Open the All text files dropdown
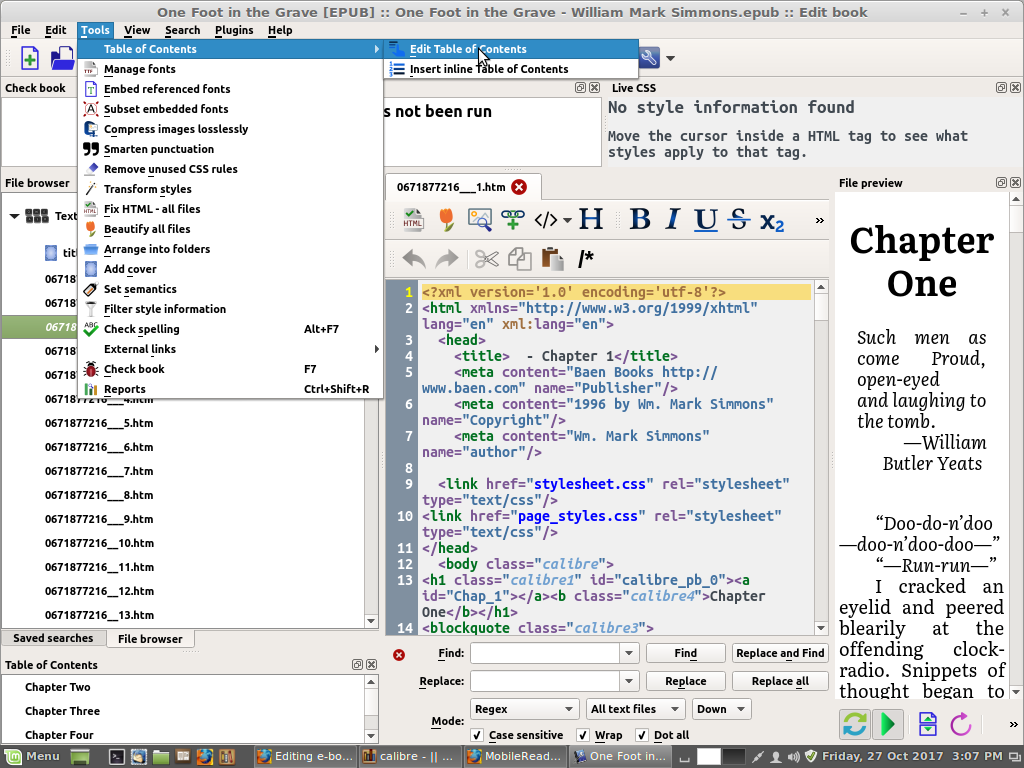Viewport: 1024px width, 768px height. click(x=634, y=709)
